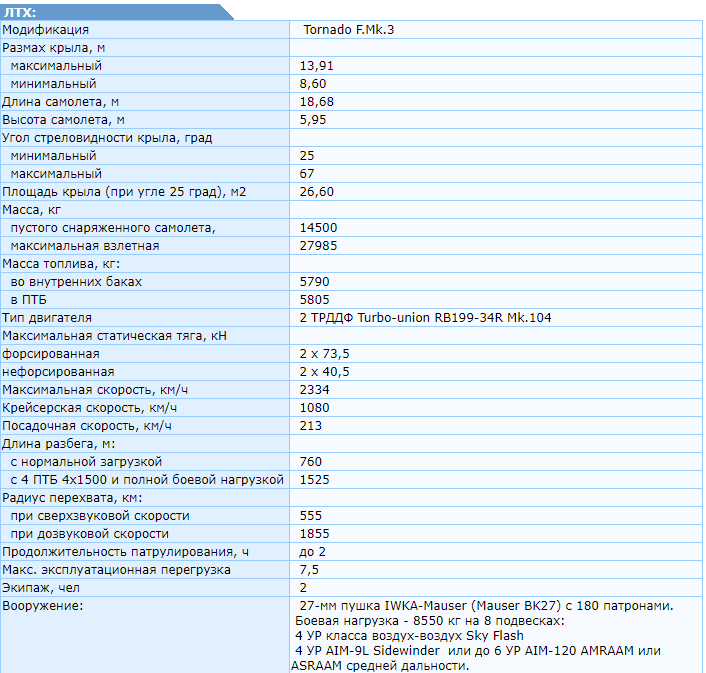
Task: Click 'Максимальная статическая тяга, кН' label
Action: (x=114, y=336)
